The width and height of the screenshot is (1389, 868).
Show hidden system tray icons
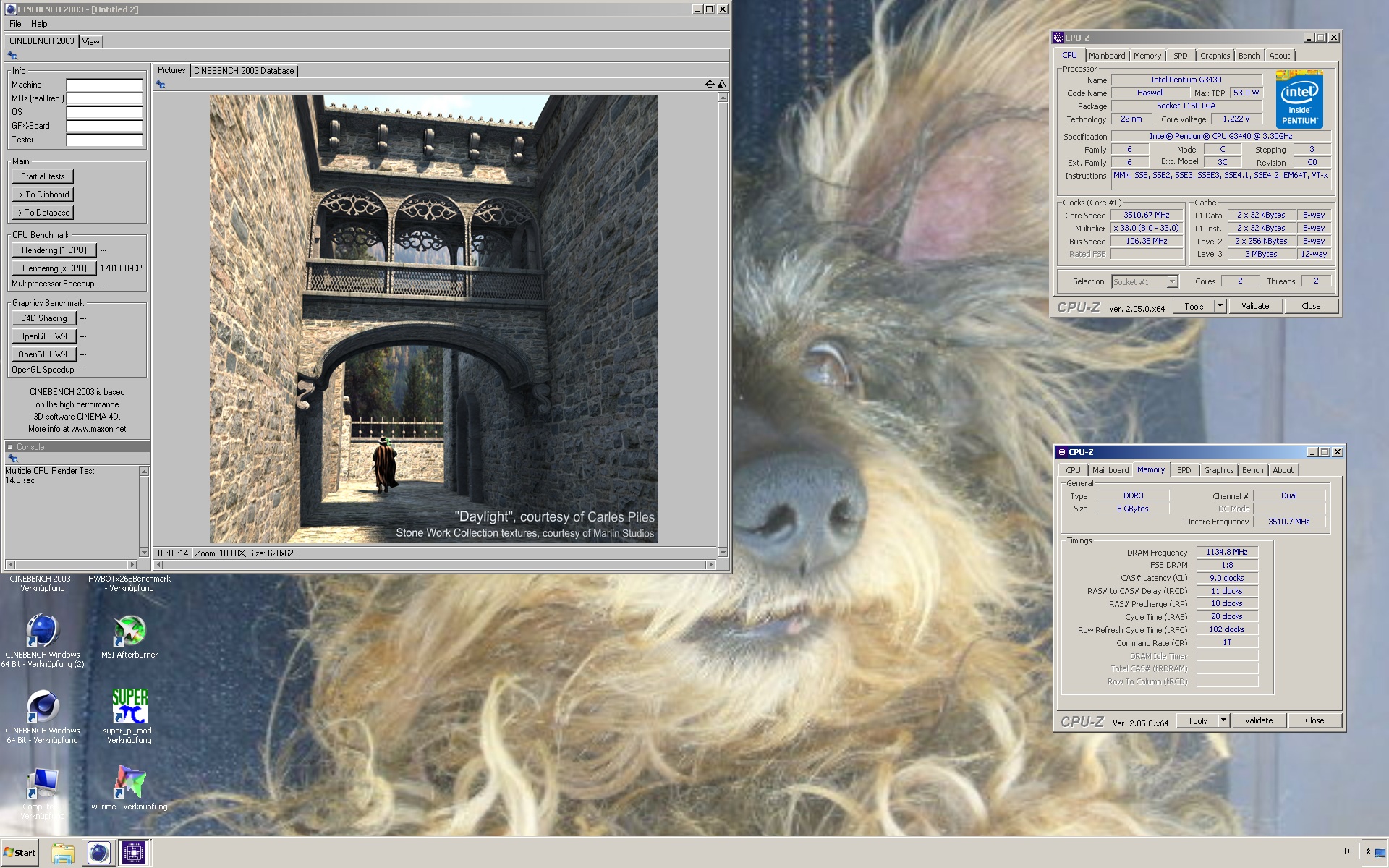point(1368,852)
